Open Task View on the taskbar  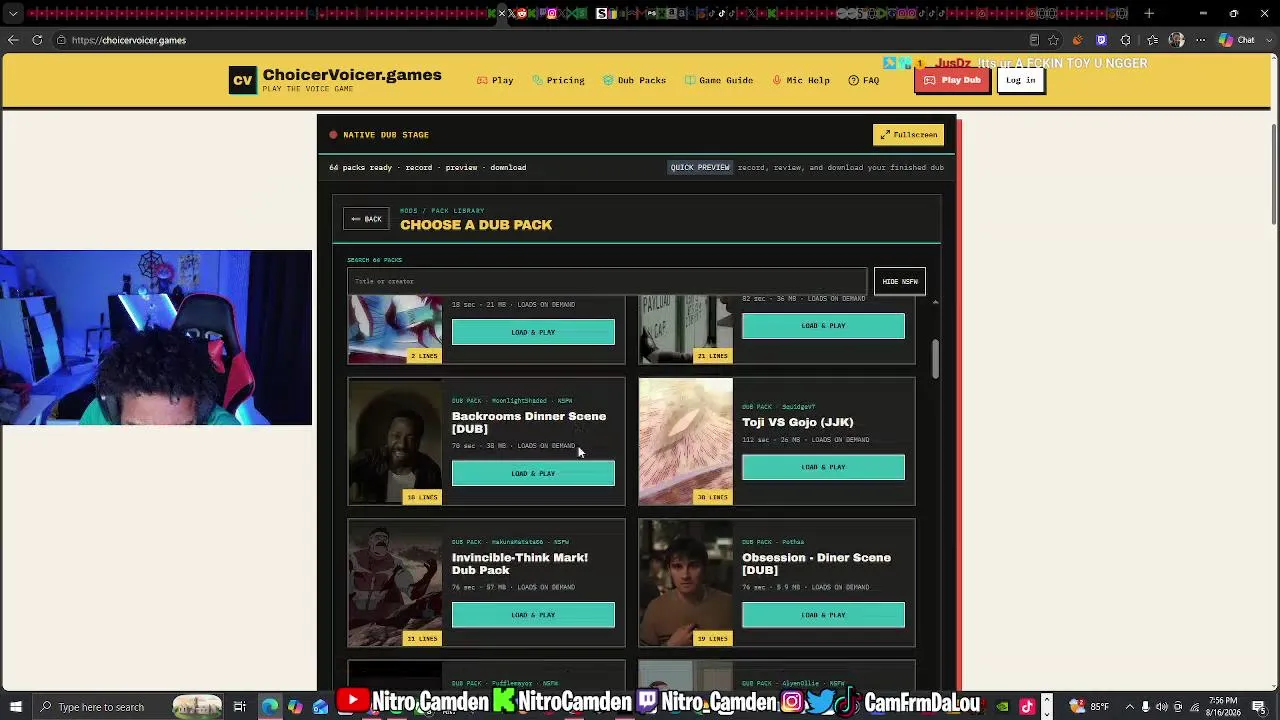[x=240, y=707]
